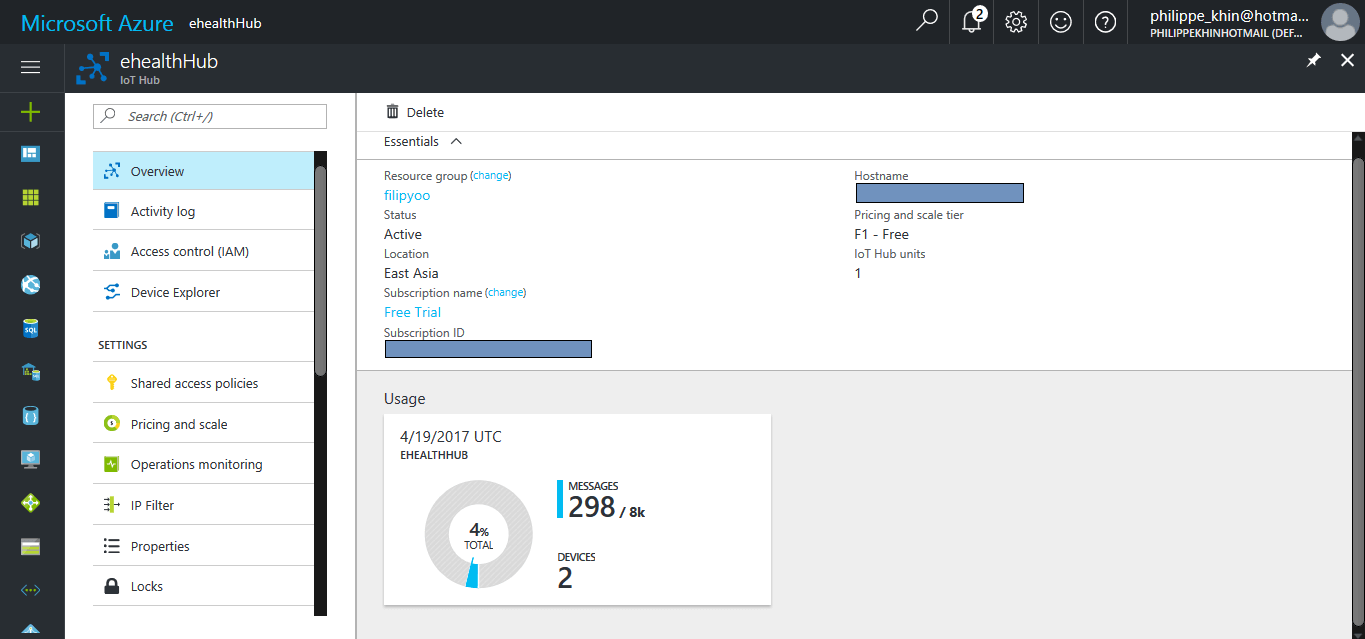This screenshot has width=1365, height=639.
Task: Open Access control (IAM)
Action: pos(203,251)
